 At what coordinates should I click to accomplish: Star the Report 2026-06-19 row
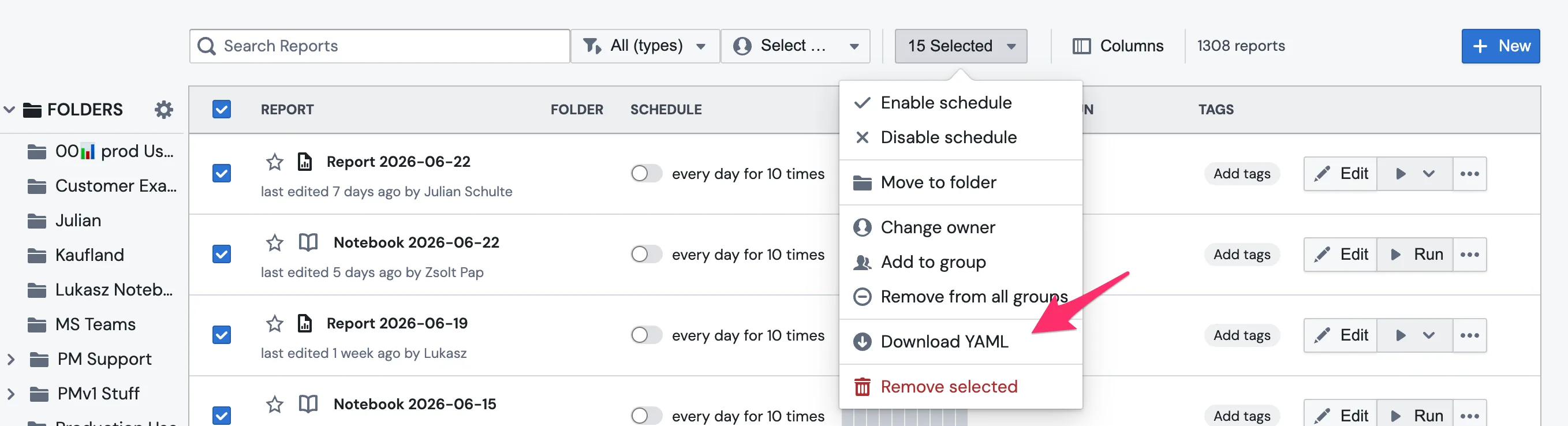[275, 324]
